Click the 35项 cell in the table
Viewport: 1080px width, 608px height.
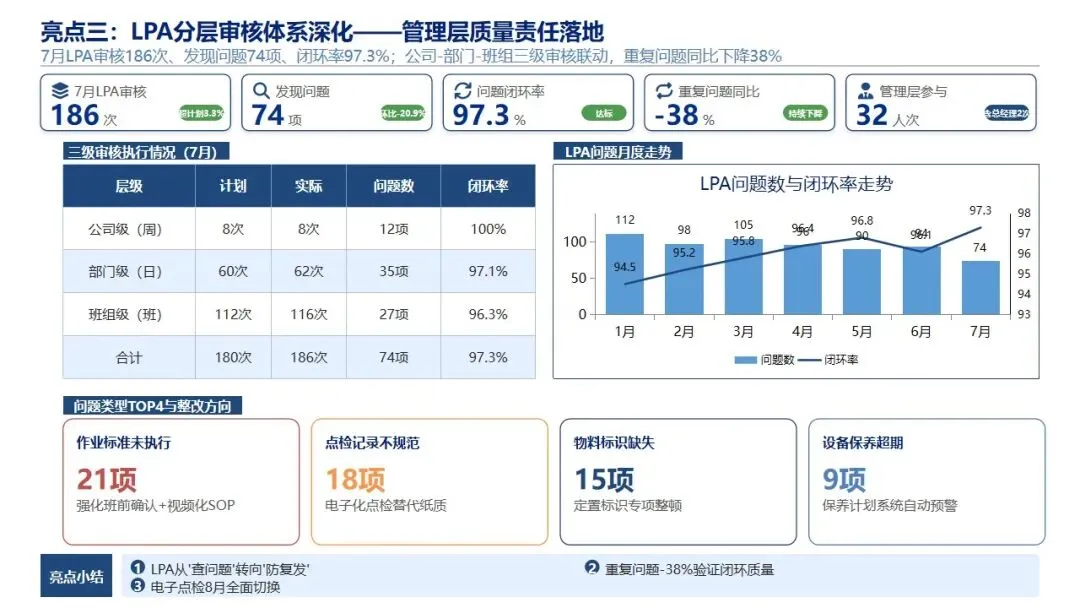click(393, 271)
